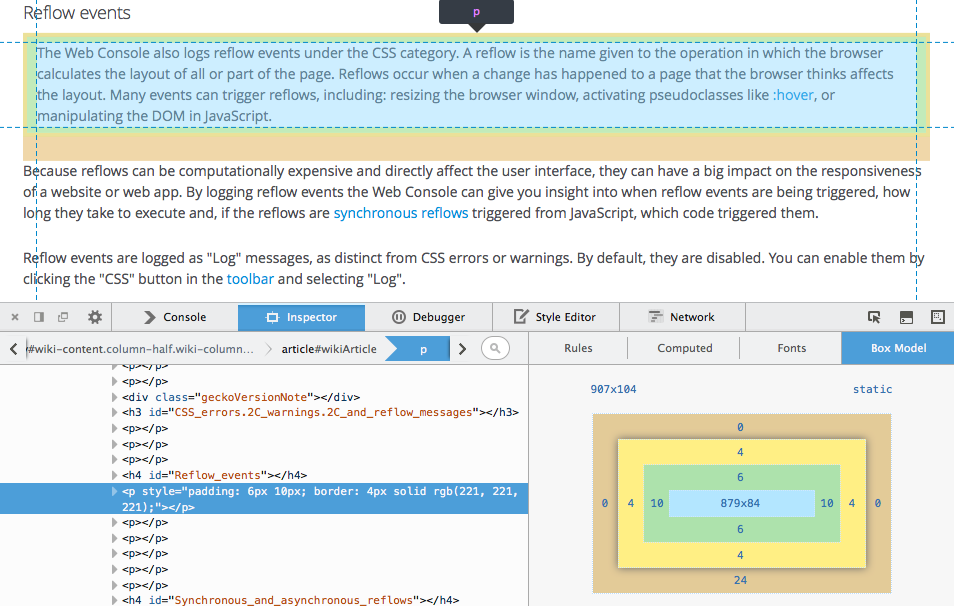This screenshot has width=954, height=606.
Task: Toggle the toolbox dock side icon
Action: point(39,317)
